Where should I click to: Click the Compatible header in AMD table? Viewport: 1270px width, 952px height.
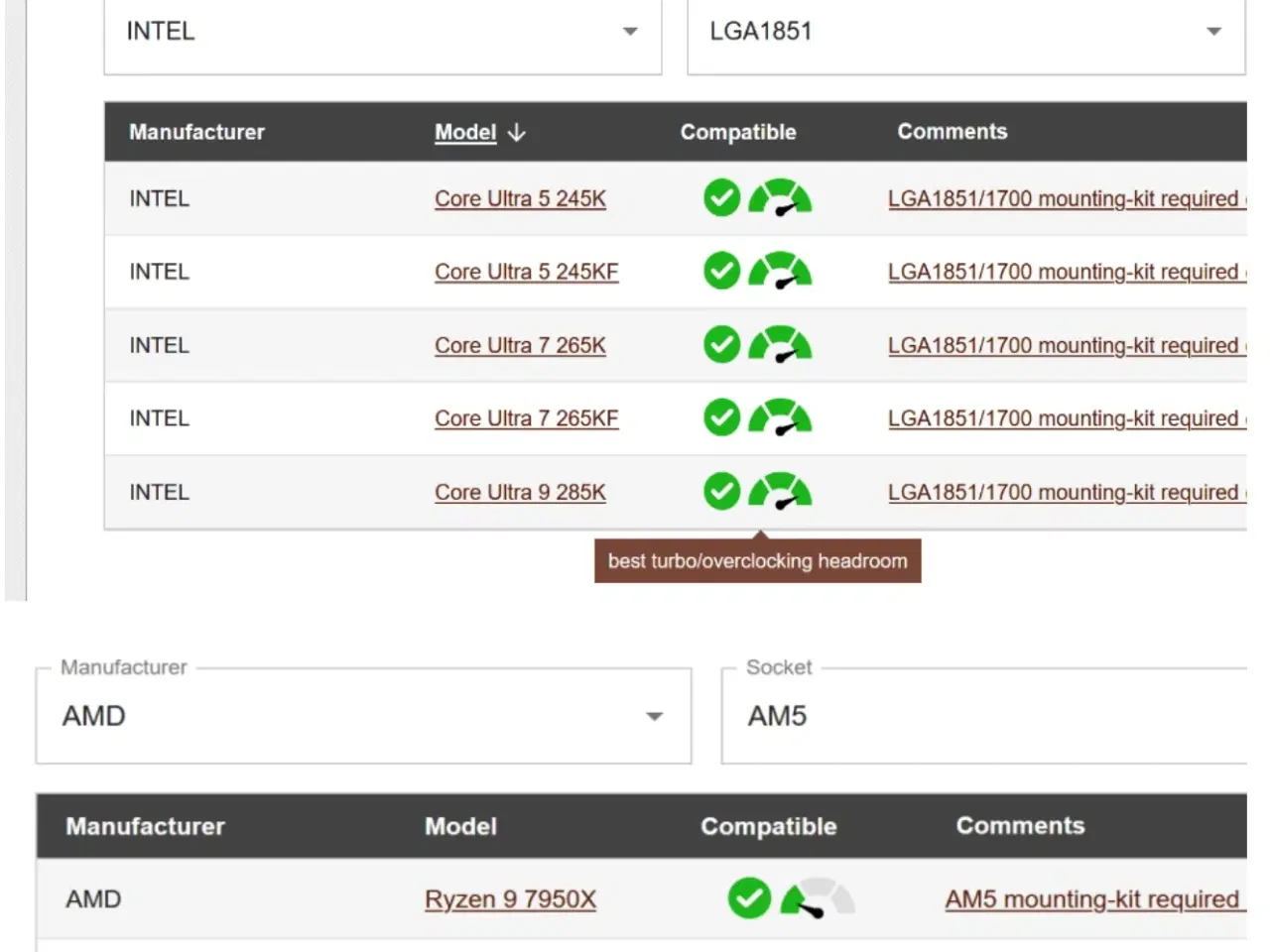tap(769, 826)
